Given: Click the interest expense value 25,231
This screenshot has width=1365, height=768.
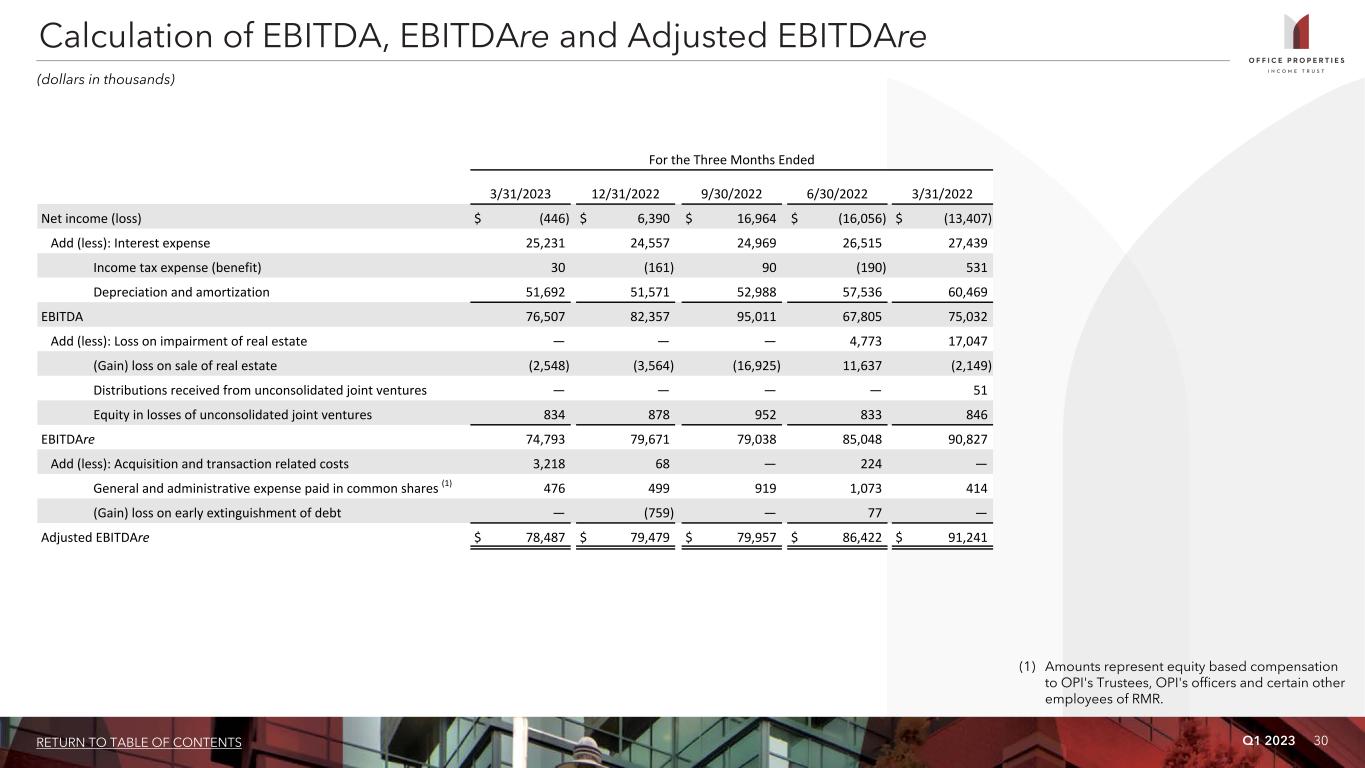Looking at the screenshot, I should click(x=547, y=243).
